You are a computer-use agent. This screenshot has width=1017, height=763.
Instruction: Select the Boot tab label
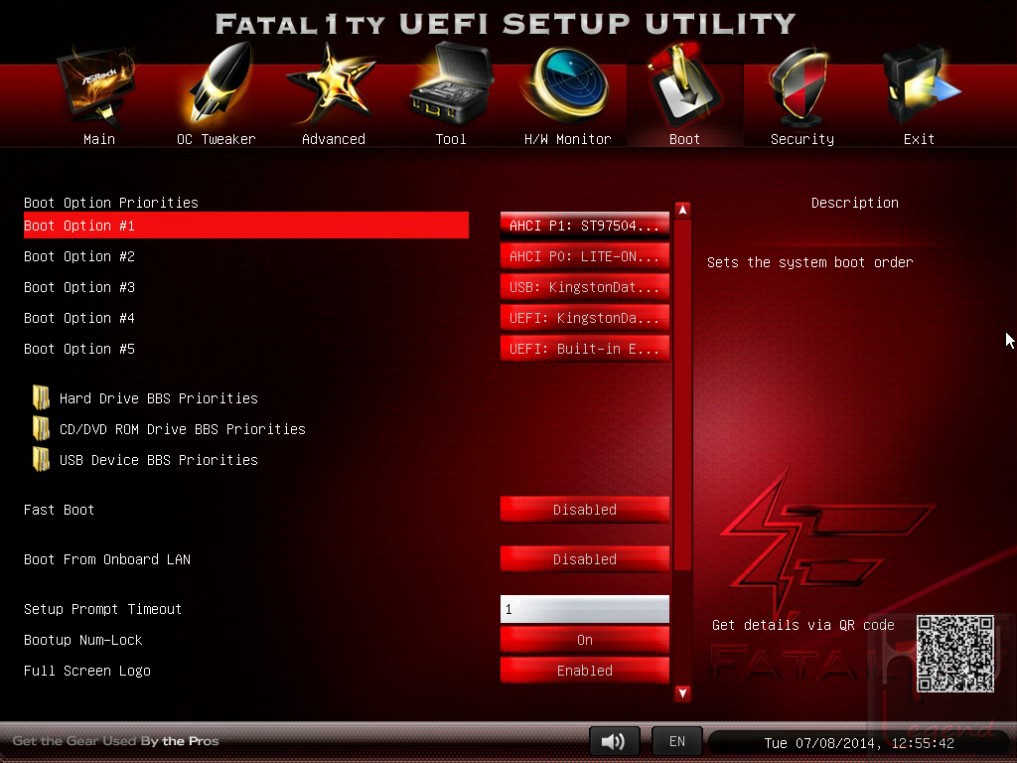tap(684, 139)
